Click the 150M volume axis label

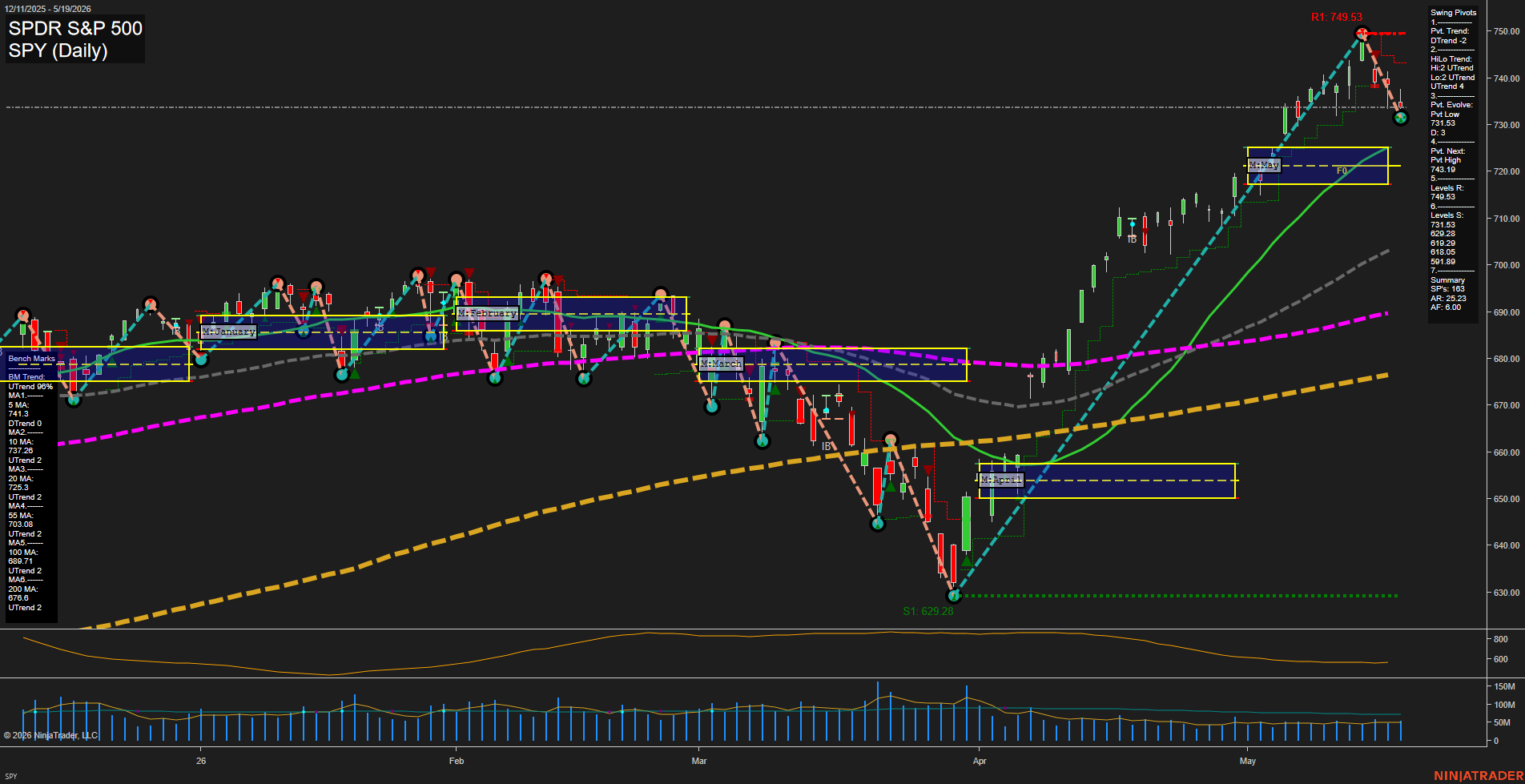(1504, 686)
